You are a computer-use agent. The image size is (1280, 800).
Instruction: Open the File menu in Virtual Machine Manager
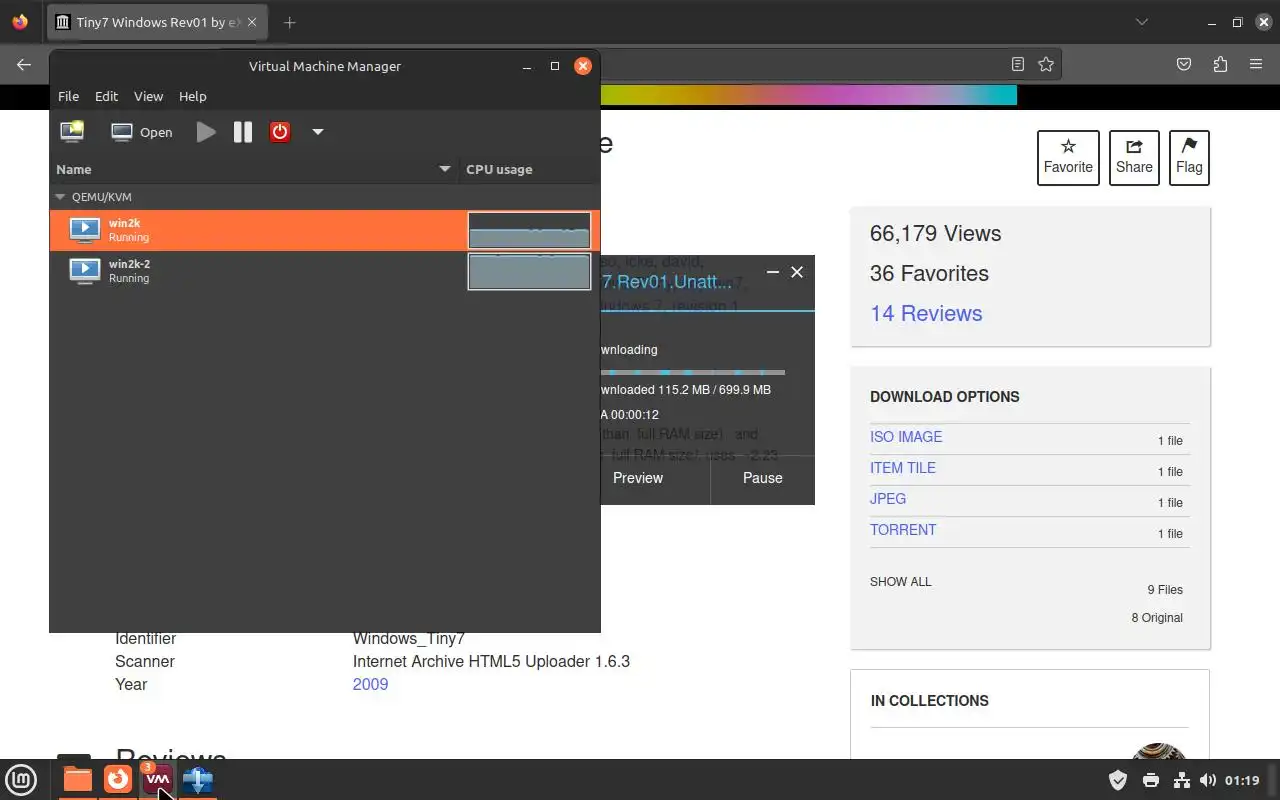pyautogui.click(x=68, y=96)
